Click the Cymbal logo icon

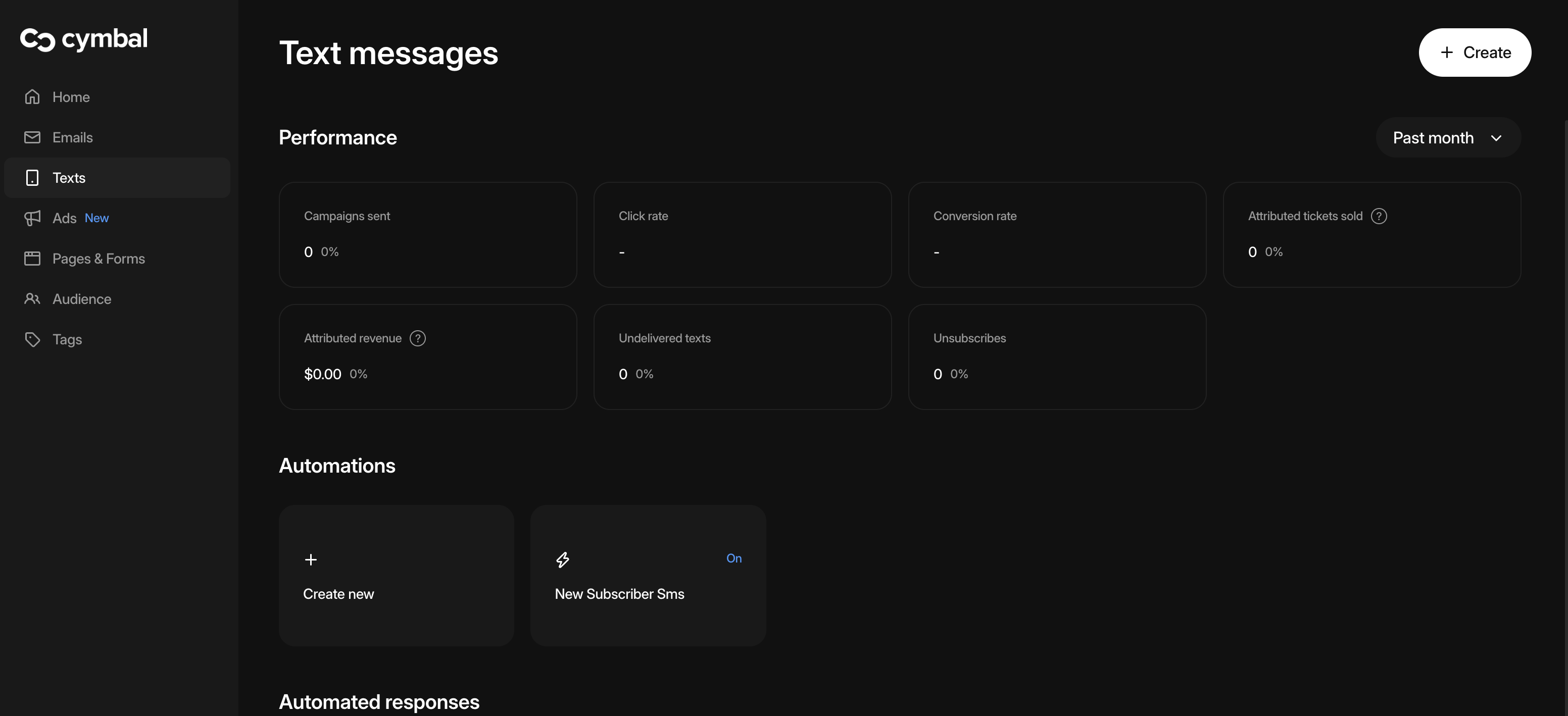(x=37, y=39)
